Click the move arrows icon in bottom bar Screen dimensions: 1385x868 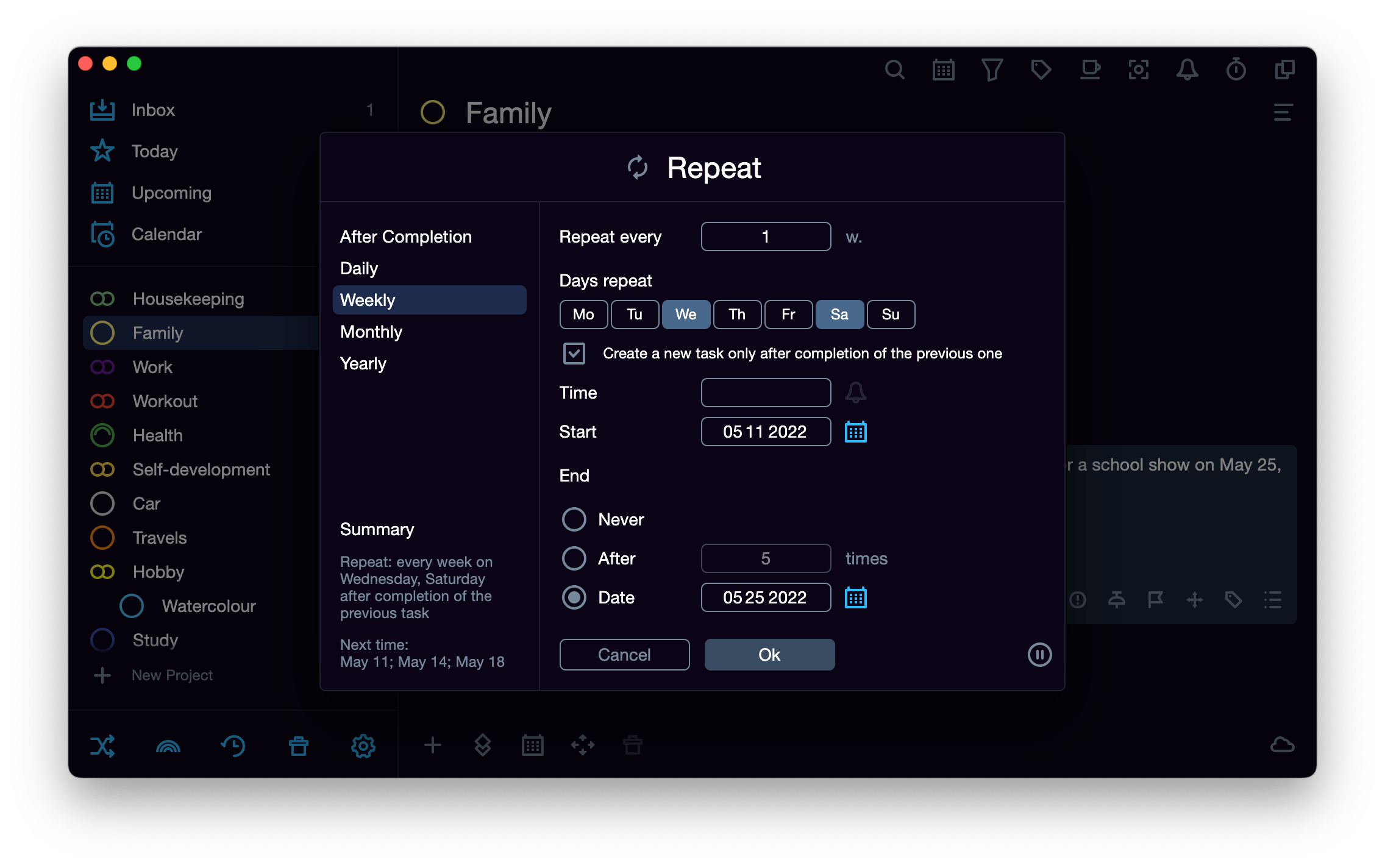(582, 745)
